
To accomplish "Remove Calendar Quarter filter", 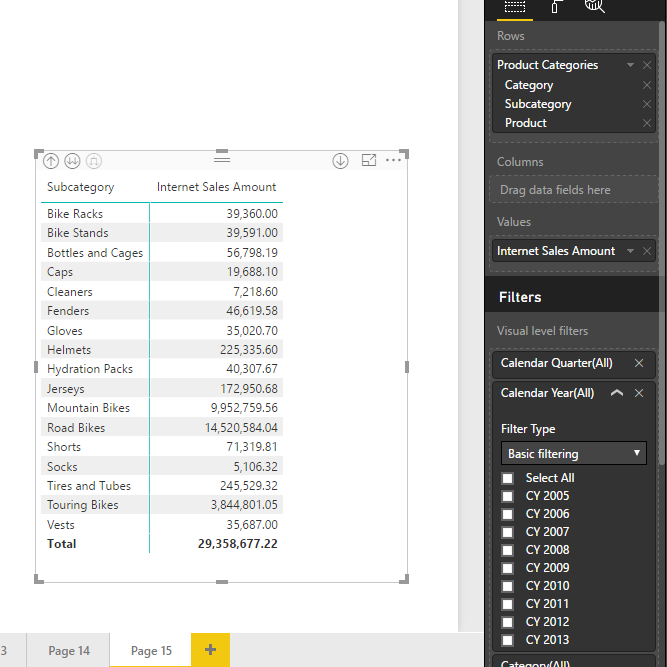I will click(x=639, y=363).
